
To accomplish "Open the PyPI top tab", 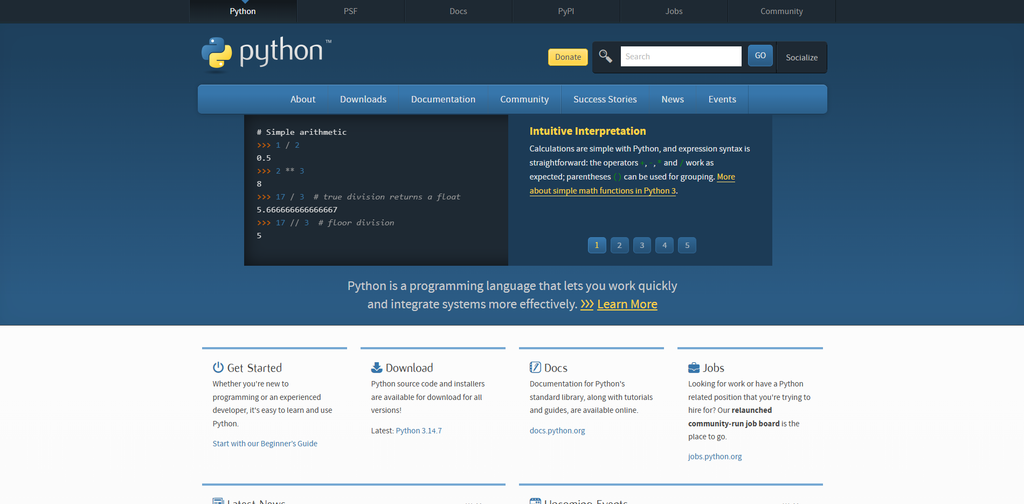I will [566, 11].
